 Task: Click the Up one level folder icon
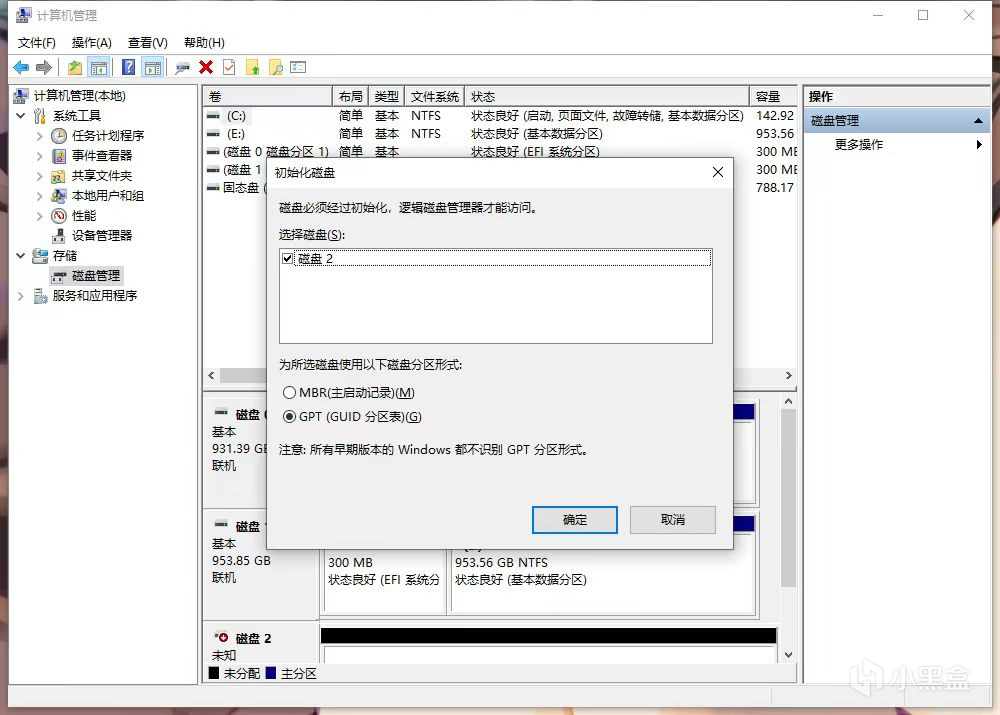pos(75,67)
